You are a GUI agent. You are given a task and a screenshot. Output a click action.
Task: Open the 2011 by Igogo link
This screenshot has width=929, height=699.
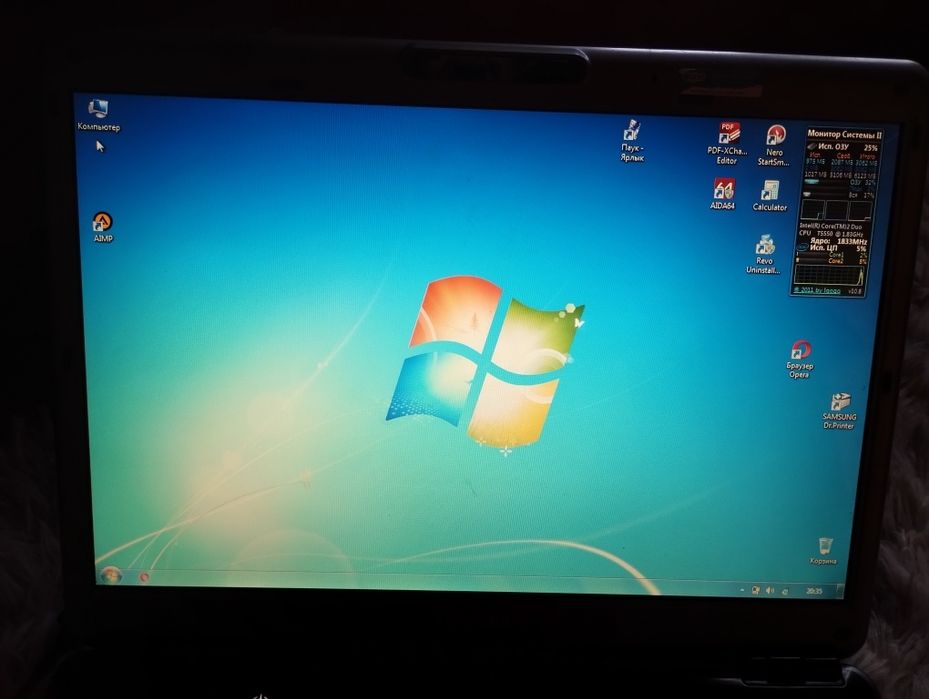(x=818, y=290)
